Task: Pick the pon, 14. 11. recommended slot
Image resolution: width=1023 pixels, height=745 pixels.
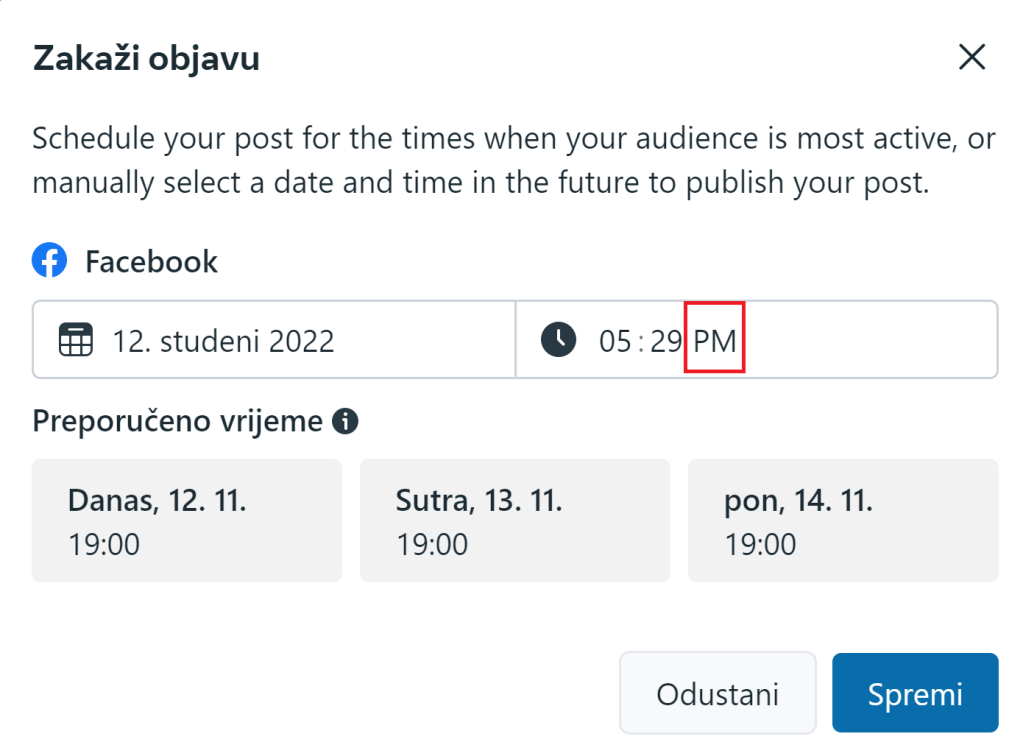Action: (842, 521)
